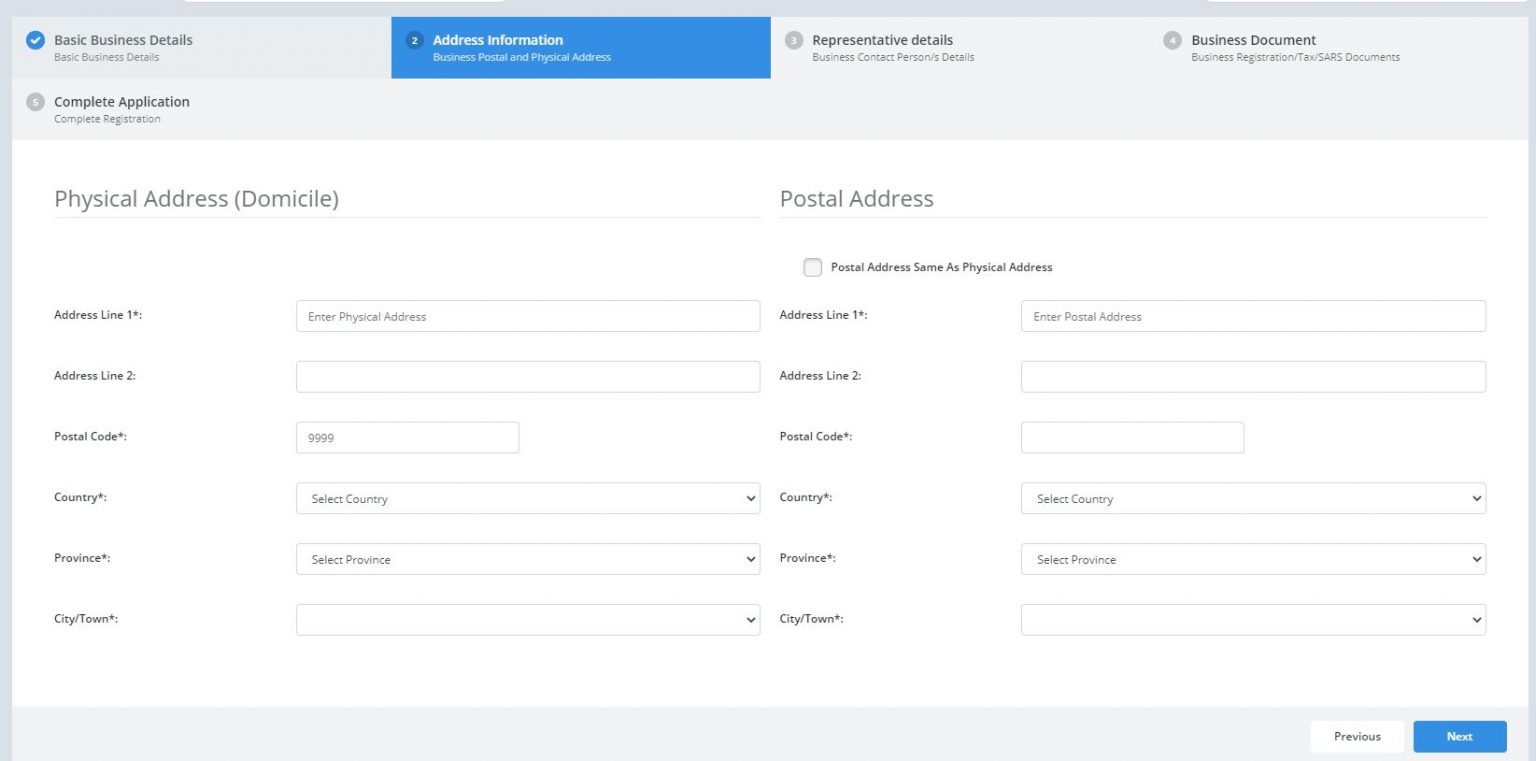1536x761 pixels.
Task: Select the Complete Application step tab
Action: [121, 108]
